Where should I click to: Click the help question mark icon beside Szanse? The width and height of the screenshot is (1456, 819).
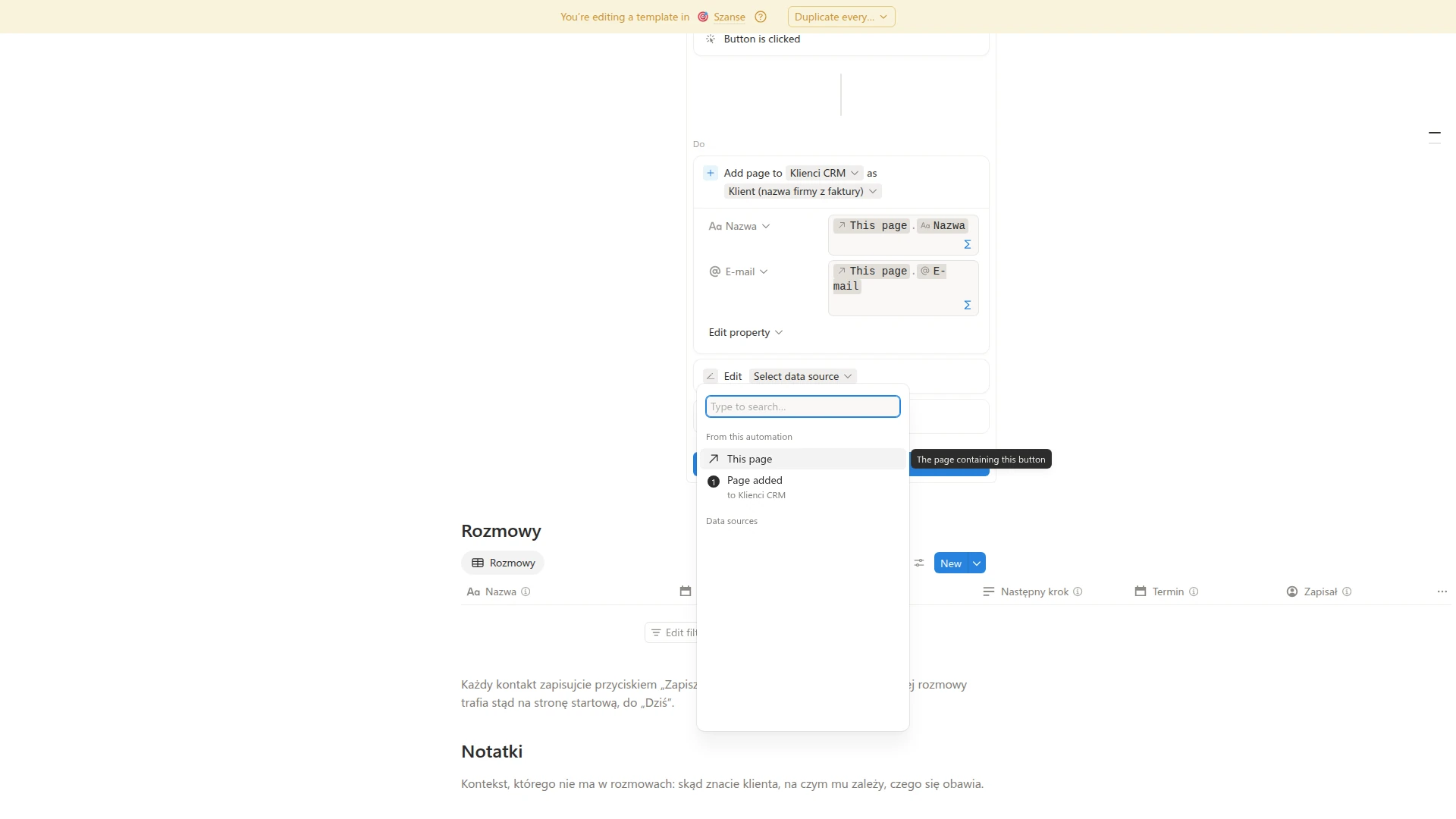coord(761,17)
